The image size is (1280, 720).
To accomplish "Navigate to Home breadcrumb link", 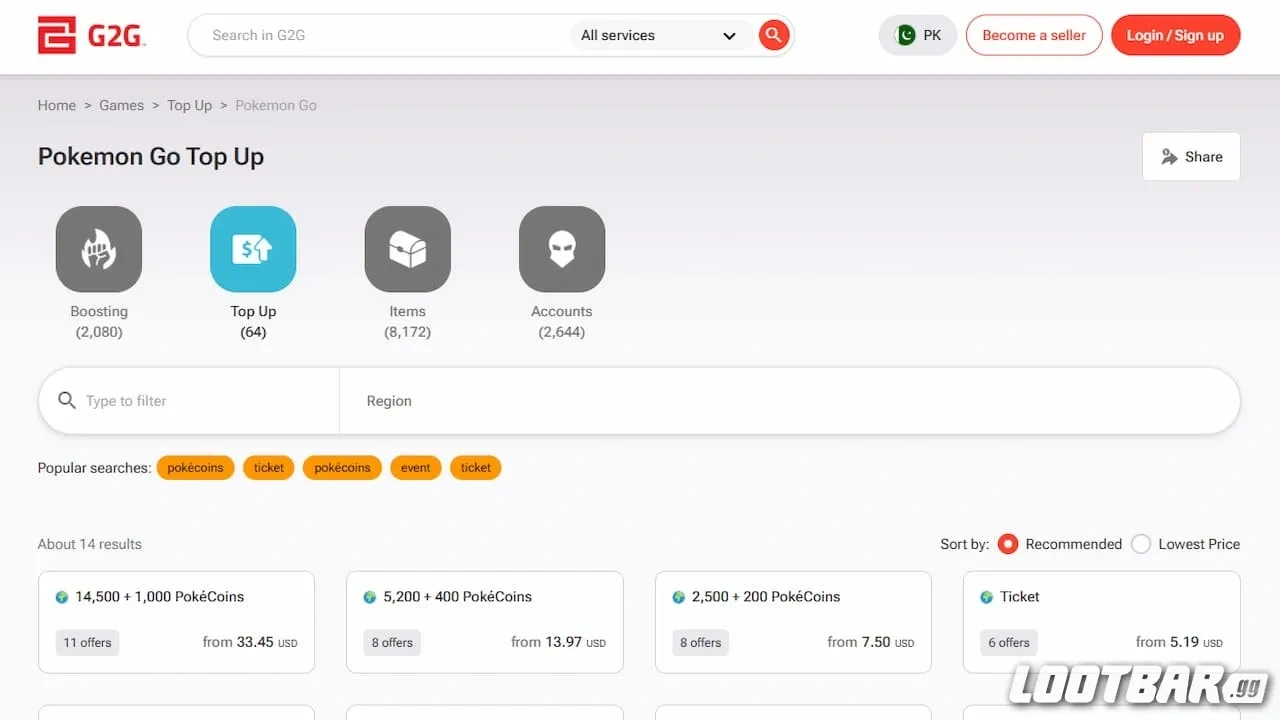I will 57,105.
